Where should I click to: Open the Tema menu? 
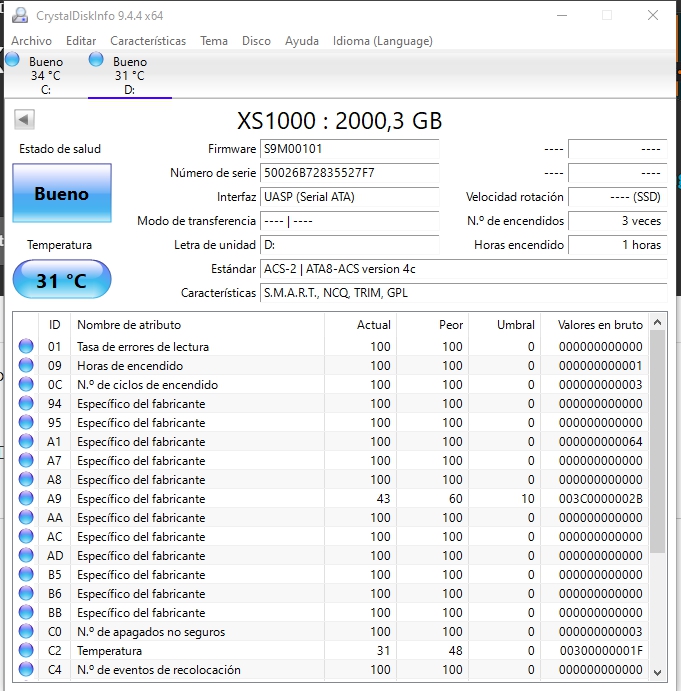click(x=214, y=41)
